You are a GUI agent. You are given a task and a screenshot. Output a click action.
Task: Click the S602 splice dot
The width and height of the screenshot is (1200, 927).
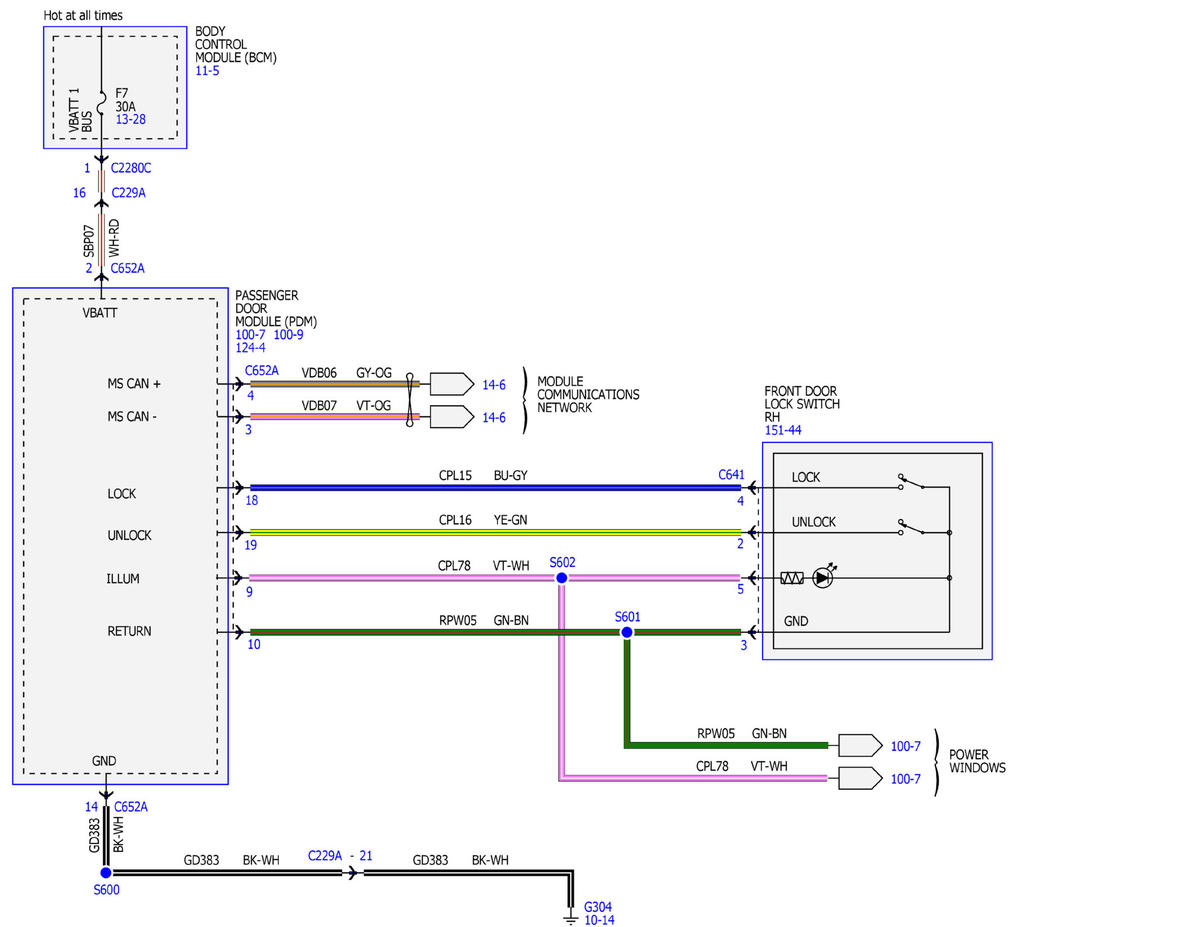click(x=562, y=578)
